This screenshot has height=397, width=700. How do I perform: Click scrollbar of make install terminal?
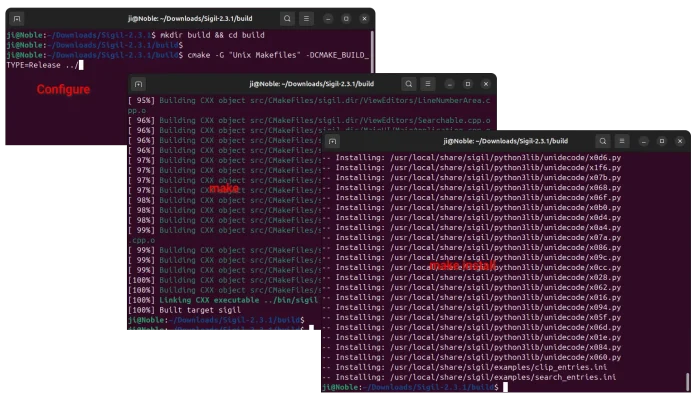pyautogui.click(x=688, y=382)
